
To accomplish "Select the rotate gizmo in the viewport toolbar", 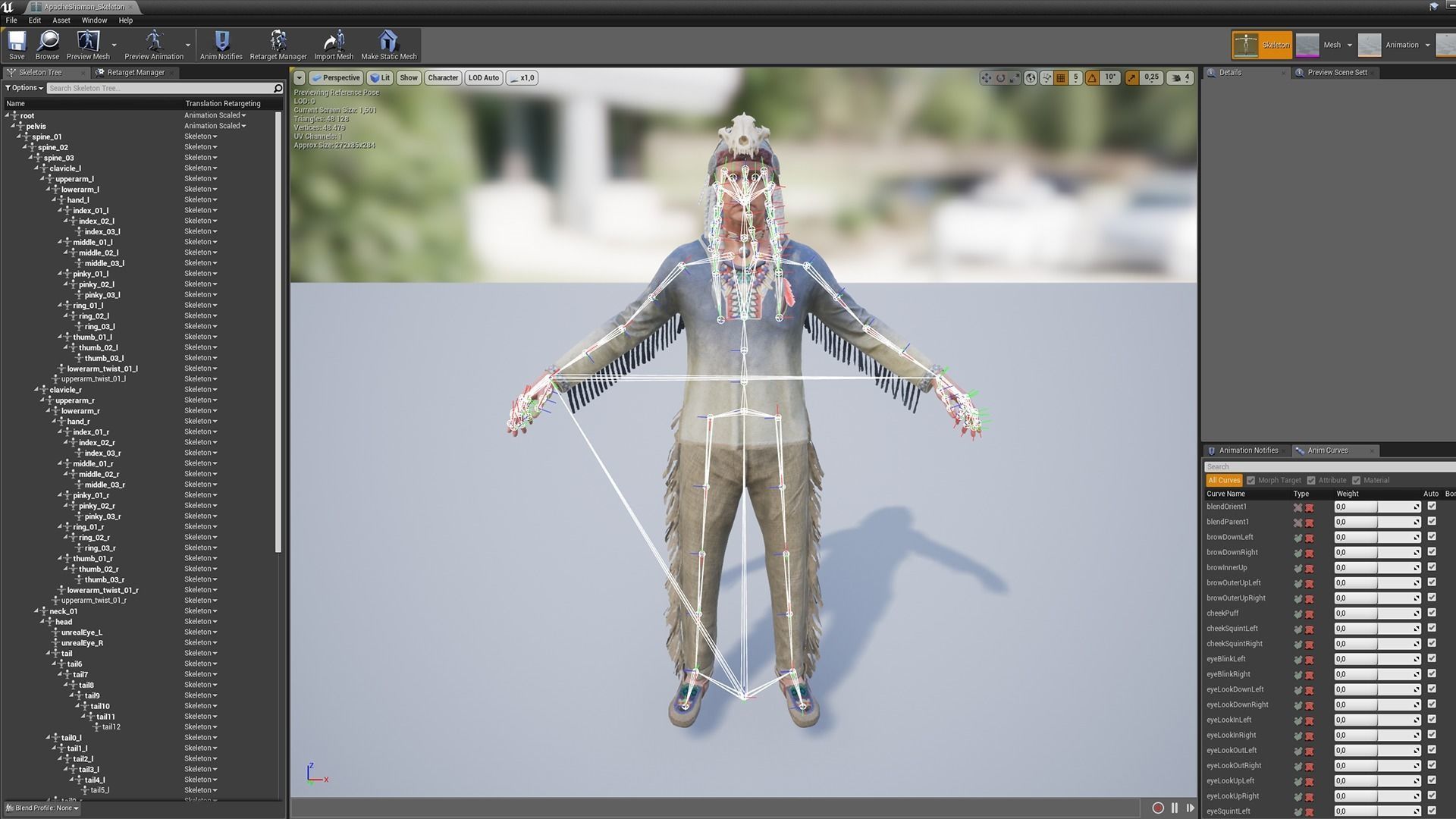I will [1000, 77].
